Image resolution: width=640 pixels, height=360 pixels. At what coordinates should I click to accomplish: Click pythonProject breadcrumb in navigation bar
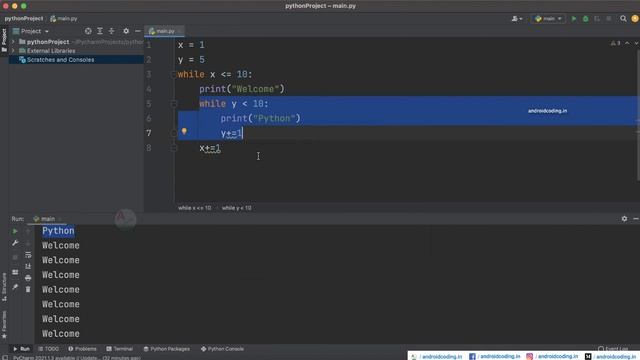(x=24, y=19)
